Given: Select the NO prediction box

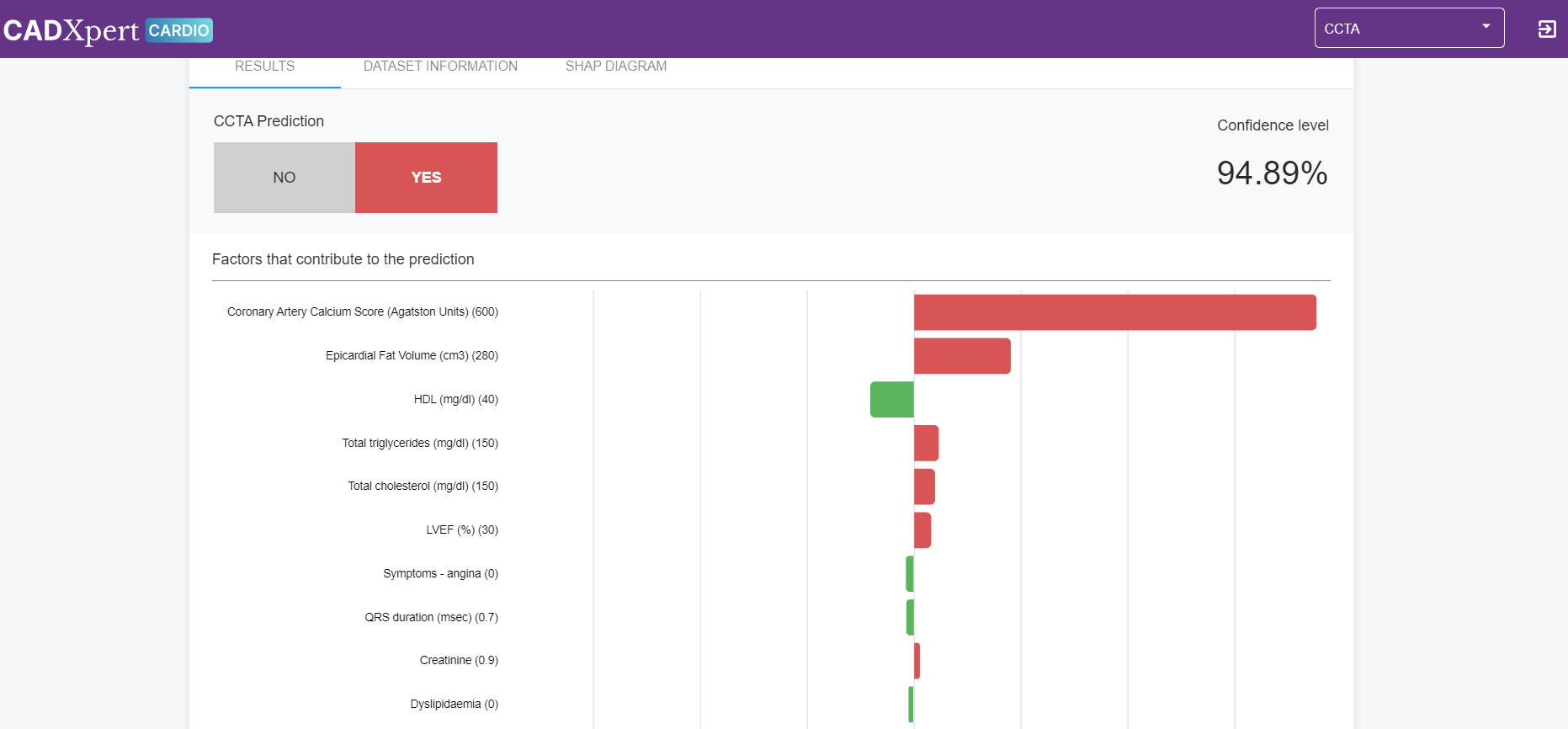Looking at the screenshot, I should click(x=284, y=178).
